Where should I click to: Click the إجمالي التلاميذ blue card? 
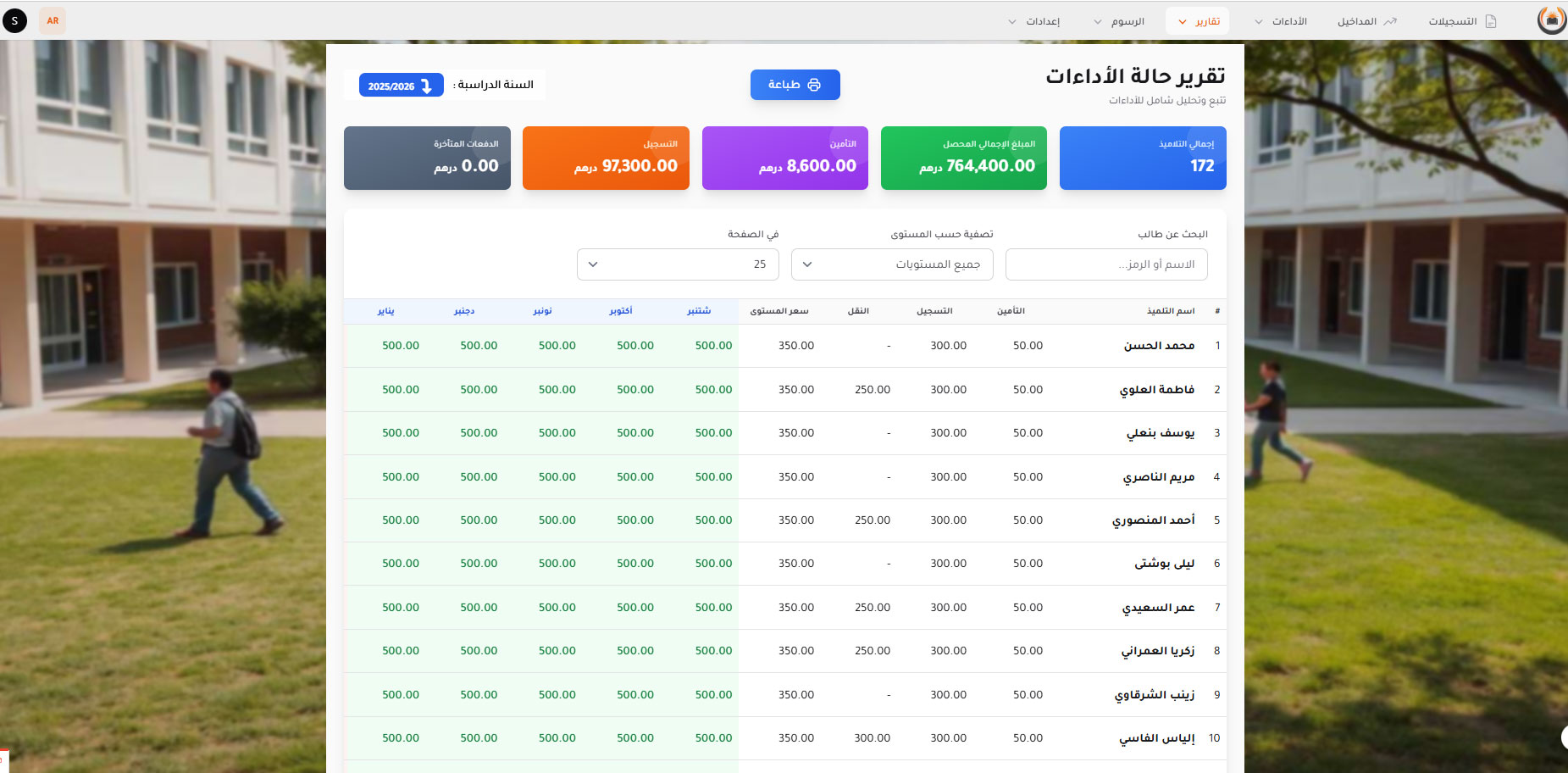pos(1142,158)
